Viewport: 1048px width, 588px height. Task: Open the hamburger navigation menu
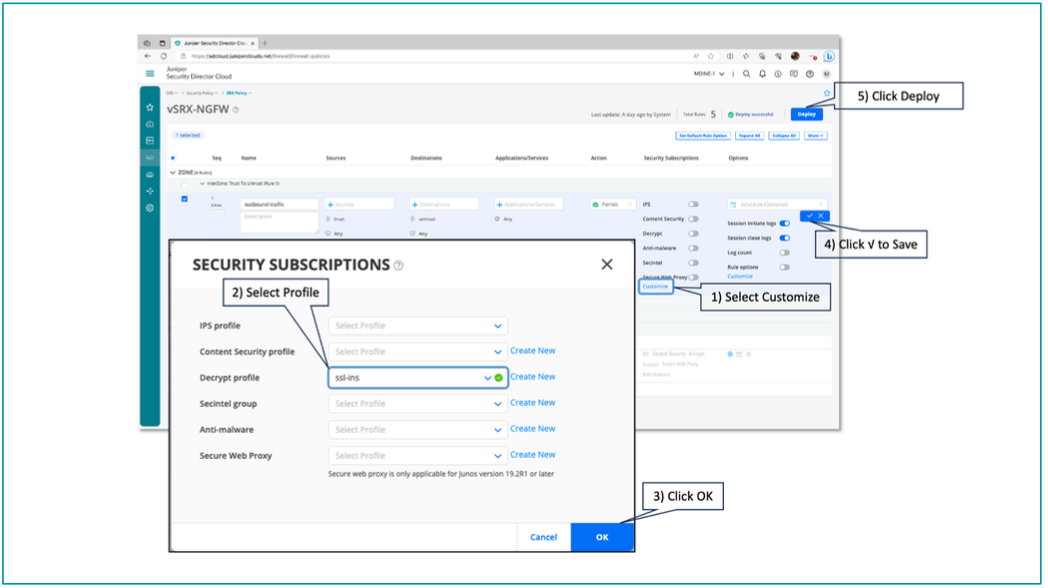[150, 74]
